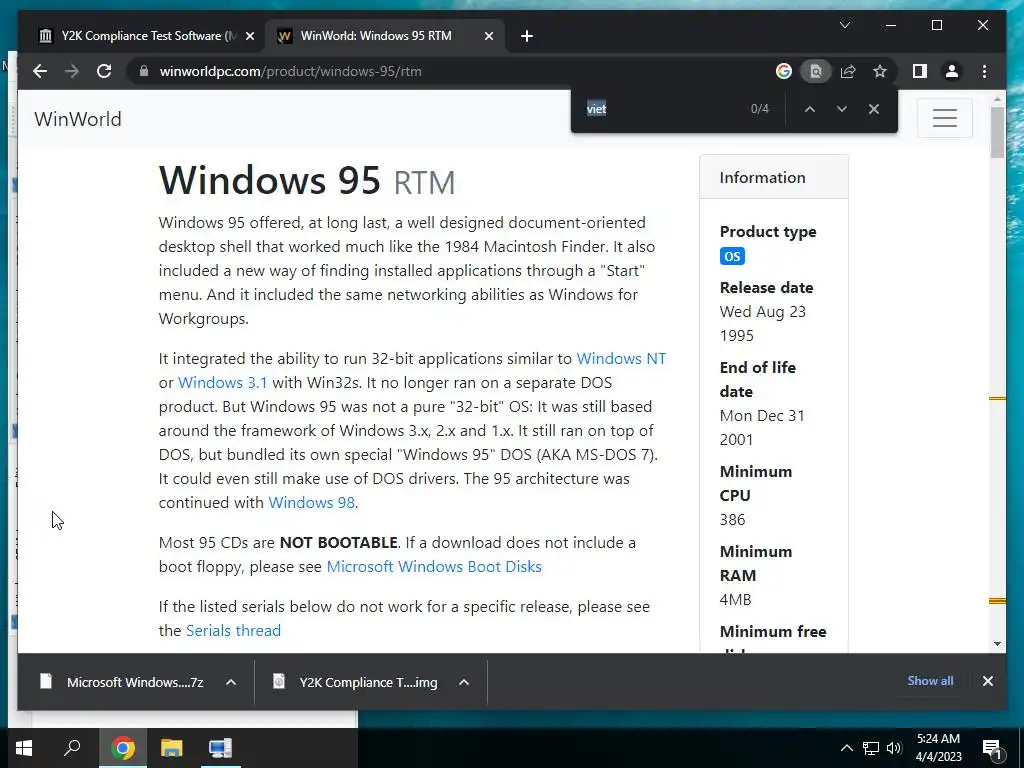The image size is (1024, 768).
Task: Click the Chrome taskbar icon
Action: click(x=123, y=748)
